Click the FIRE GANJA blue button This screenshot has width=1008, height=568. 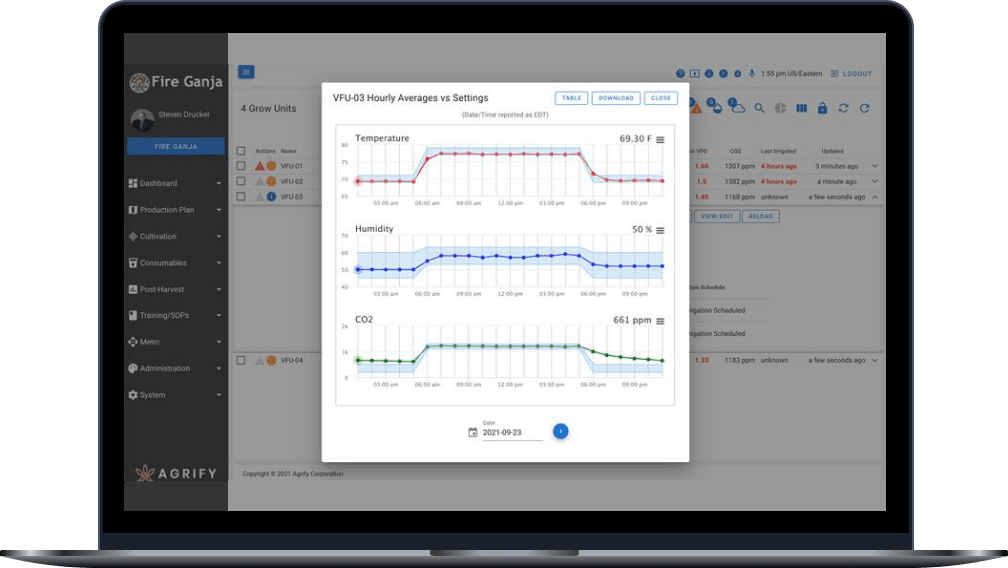(176, 146)
